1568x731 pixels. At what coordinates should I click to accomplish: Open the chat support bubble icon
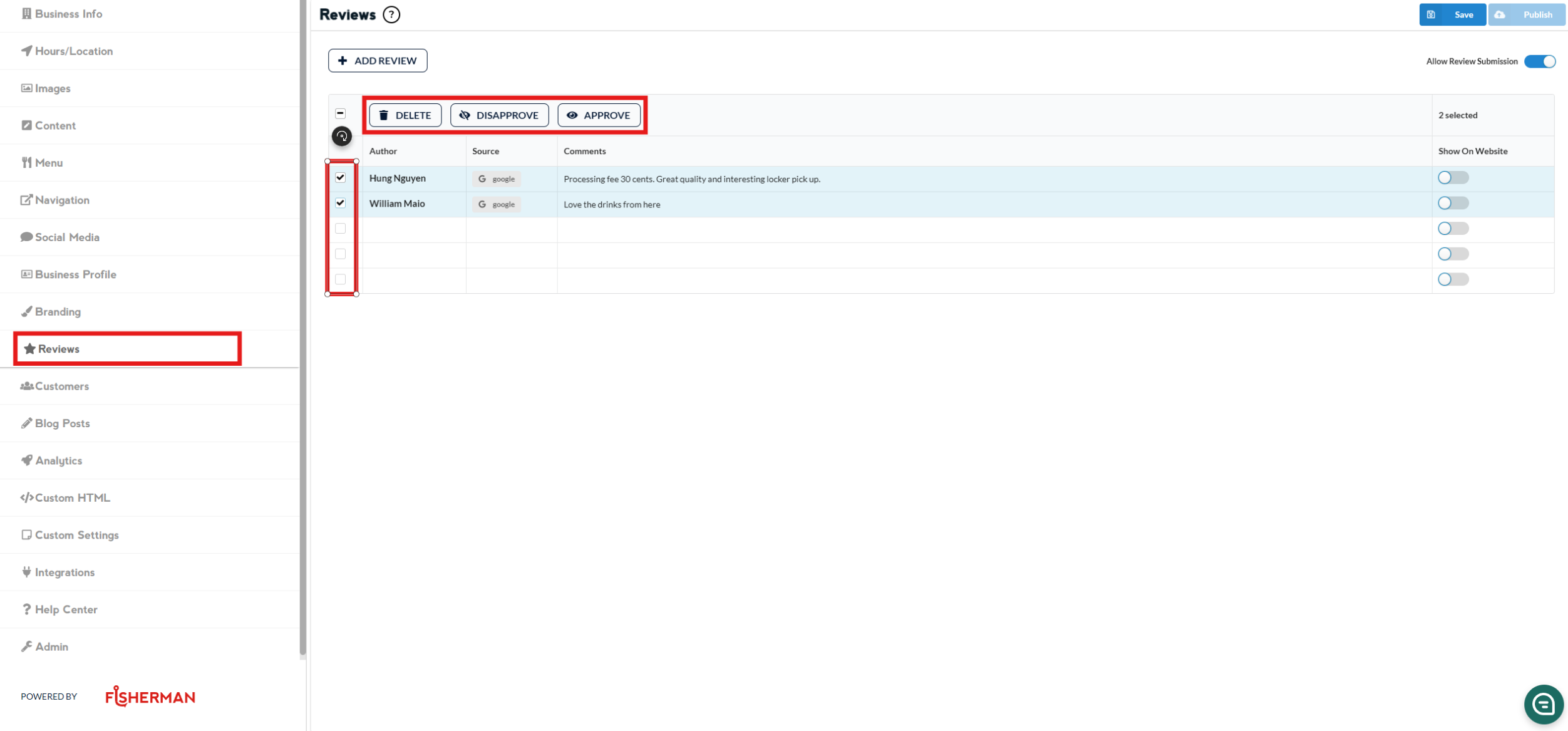click(1543, 704)
